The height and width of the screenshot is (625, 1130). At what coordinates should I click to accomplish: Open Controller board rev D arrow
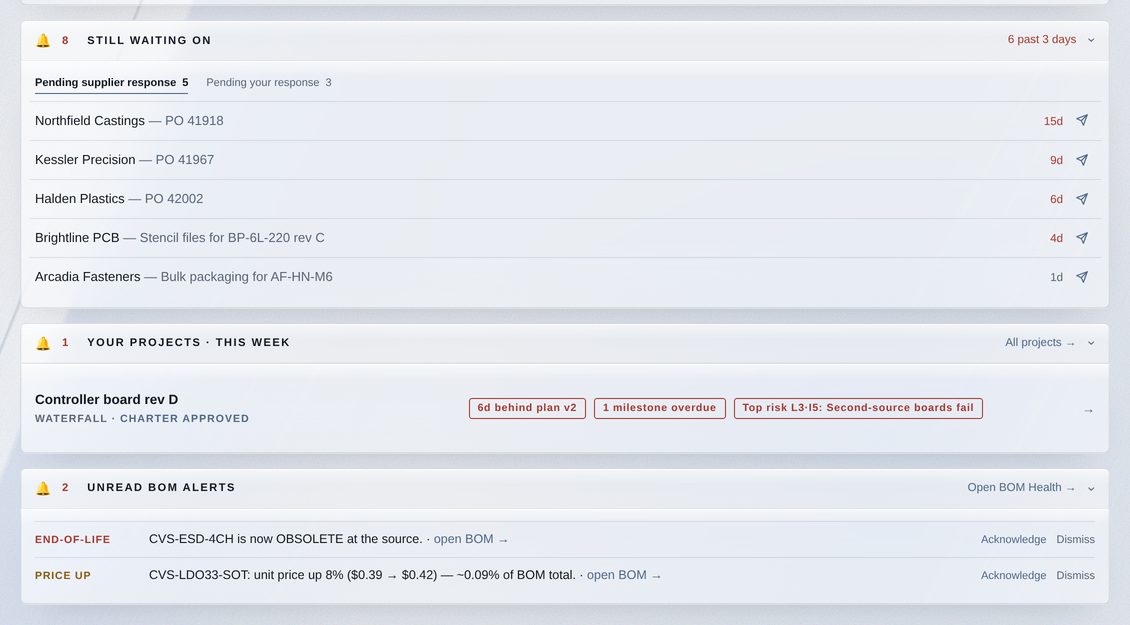1088,410
